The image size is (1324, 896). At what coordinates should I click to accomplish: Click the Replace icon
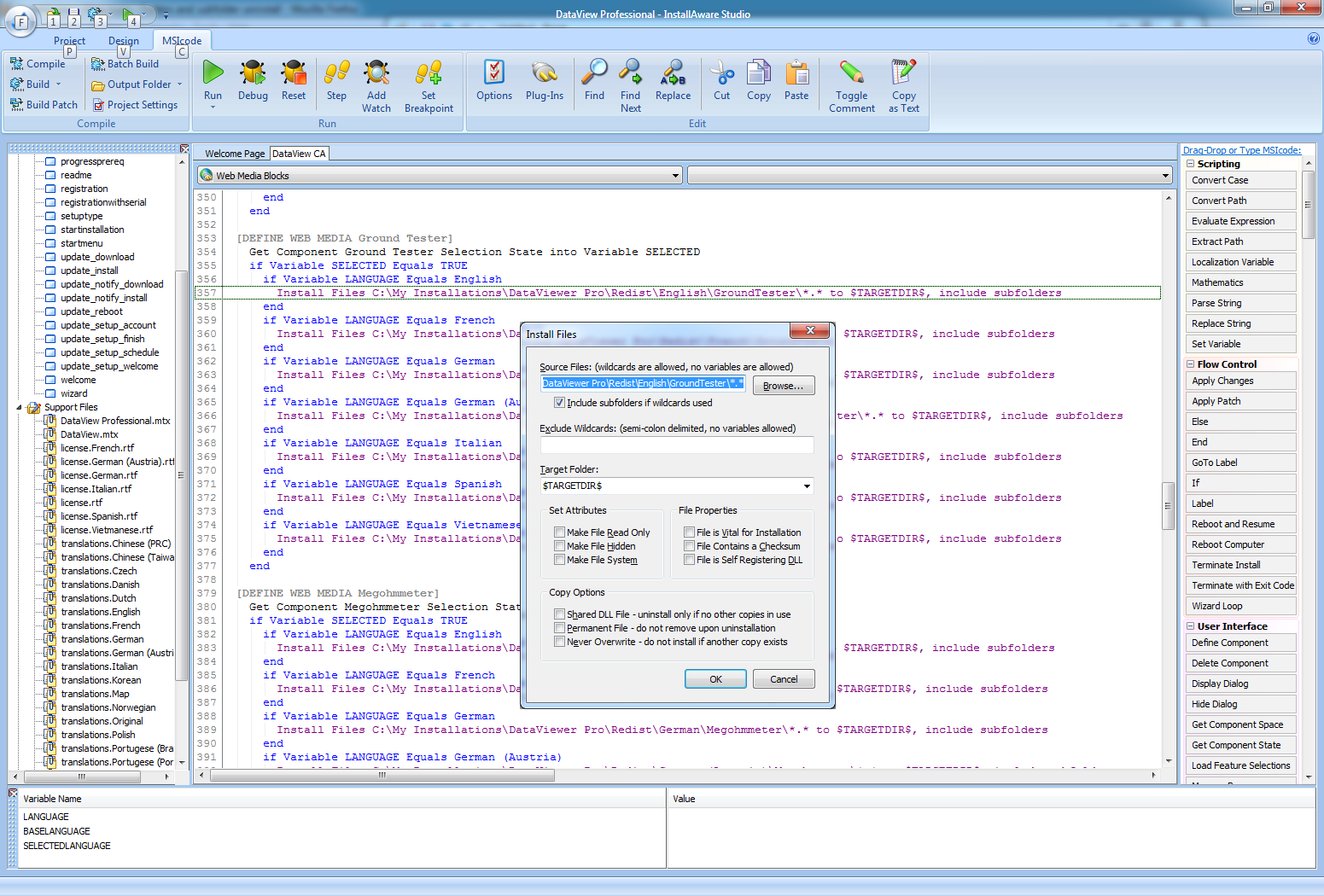(x=674, y=73)
